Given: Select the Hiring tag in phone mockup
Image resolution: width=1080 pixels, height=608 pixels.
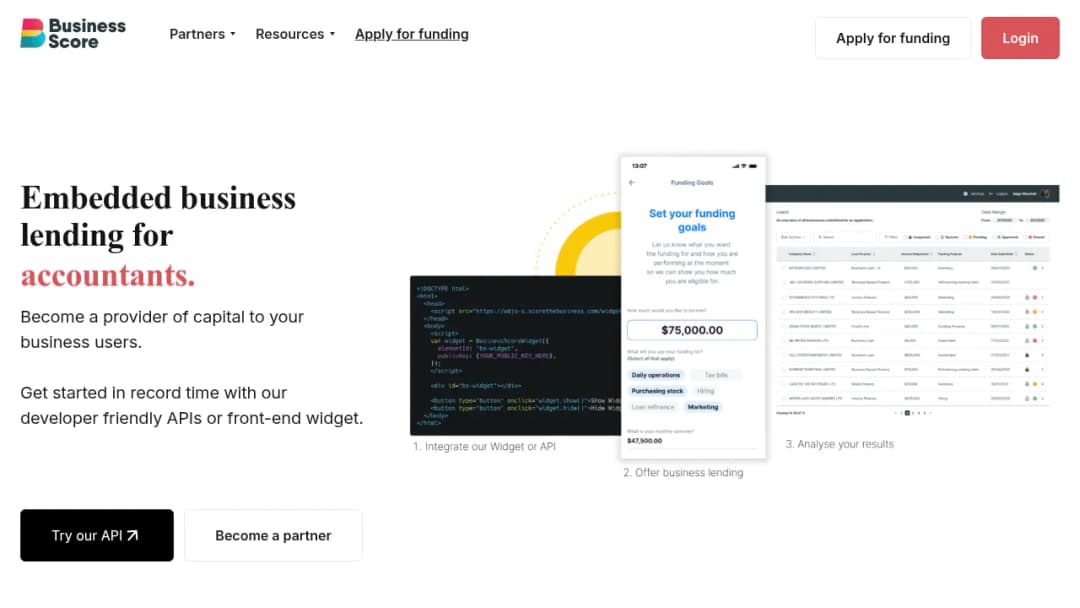Looking at the screenshot, I should [705, 391].
